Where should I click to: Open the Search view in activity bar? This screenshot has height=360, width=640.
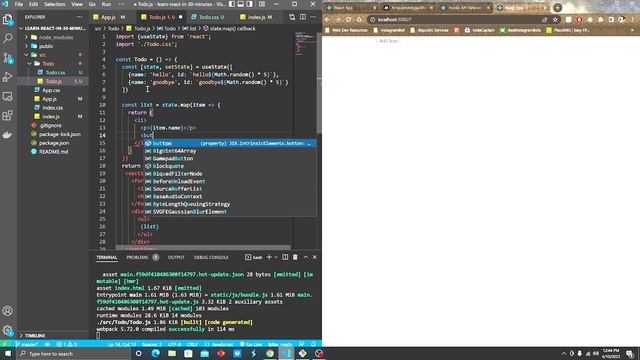click(x=8, y=38)
